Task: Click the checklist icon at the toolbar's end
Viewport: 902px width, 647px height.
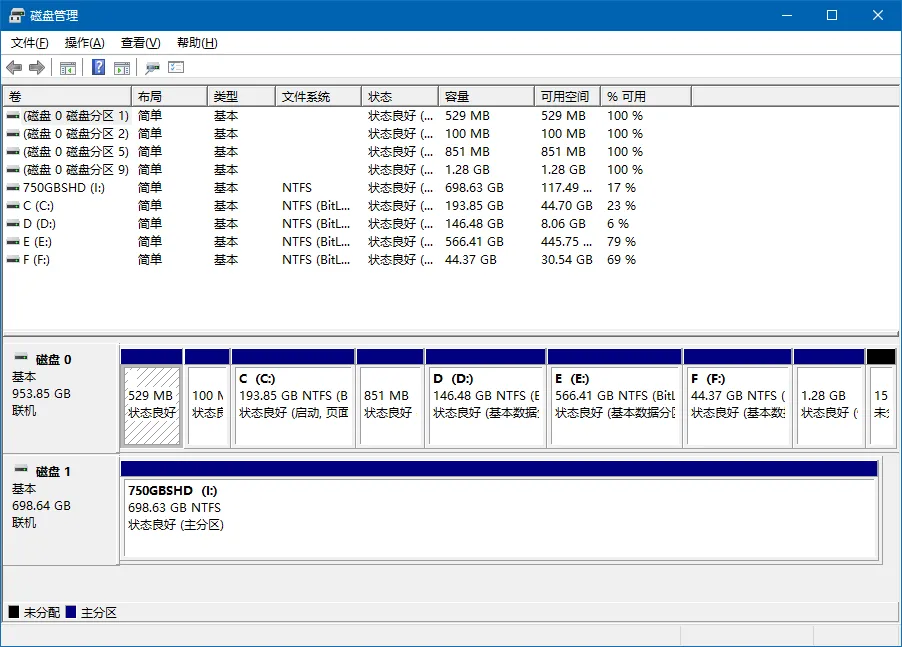Action: pos(177,68)
